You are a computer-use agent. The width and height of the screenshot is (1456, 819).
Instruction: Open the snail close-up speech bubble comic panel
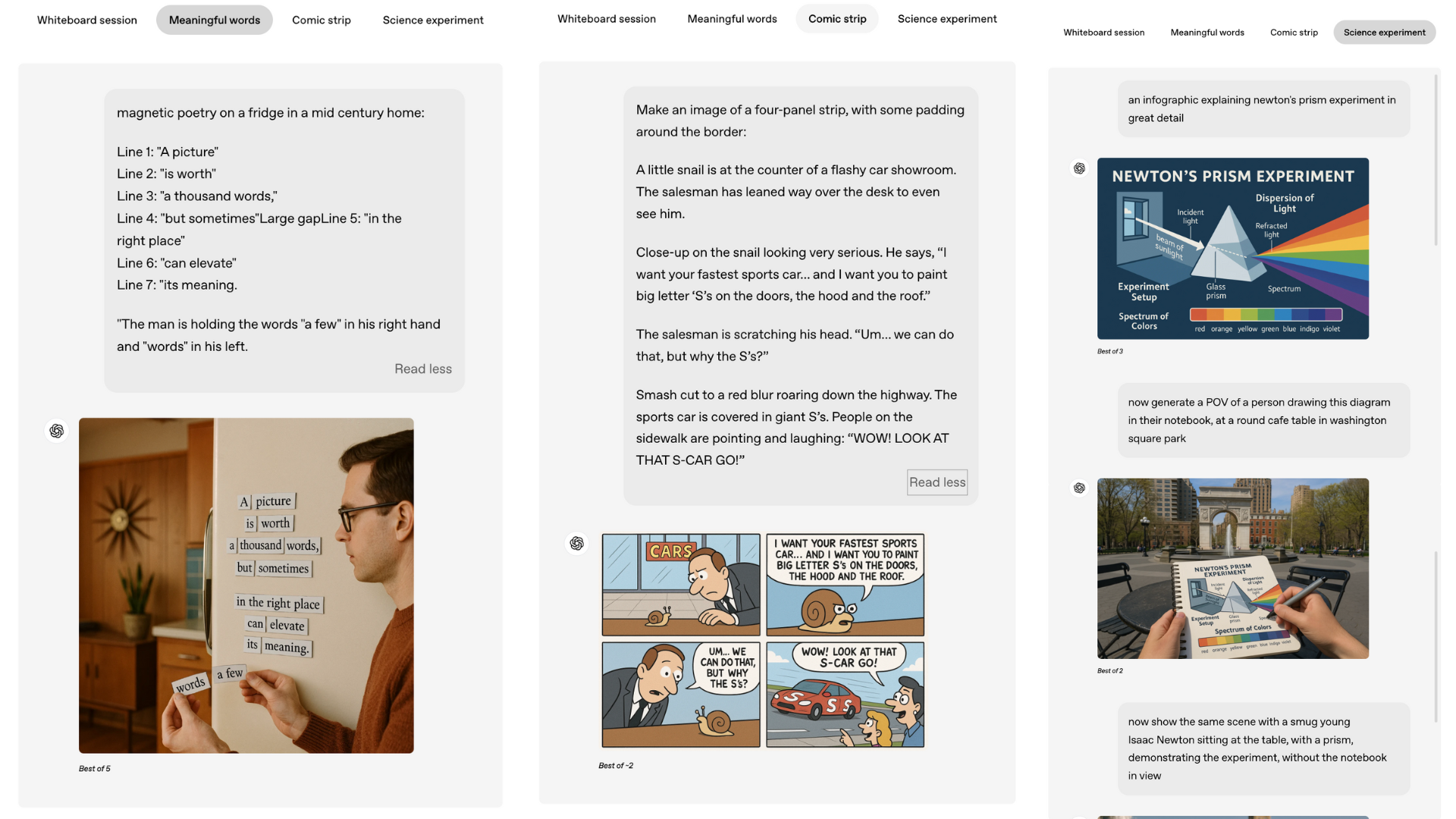pyautogui.click(x=846, y=585)
